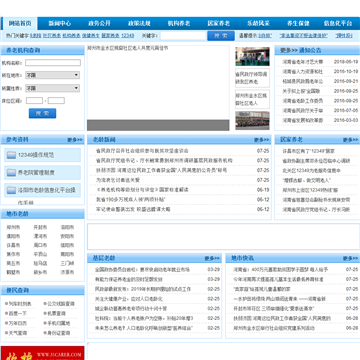Select 三门峡 in 地市老龄
This screenshot has height=360, width=360.
pyautogui.click(x=67, y=263)
